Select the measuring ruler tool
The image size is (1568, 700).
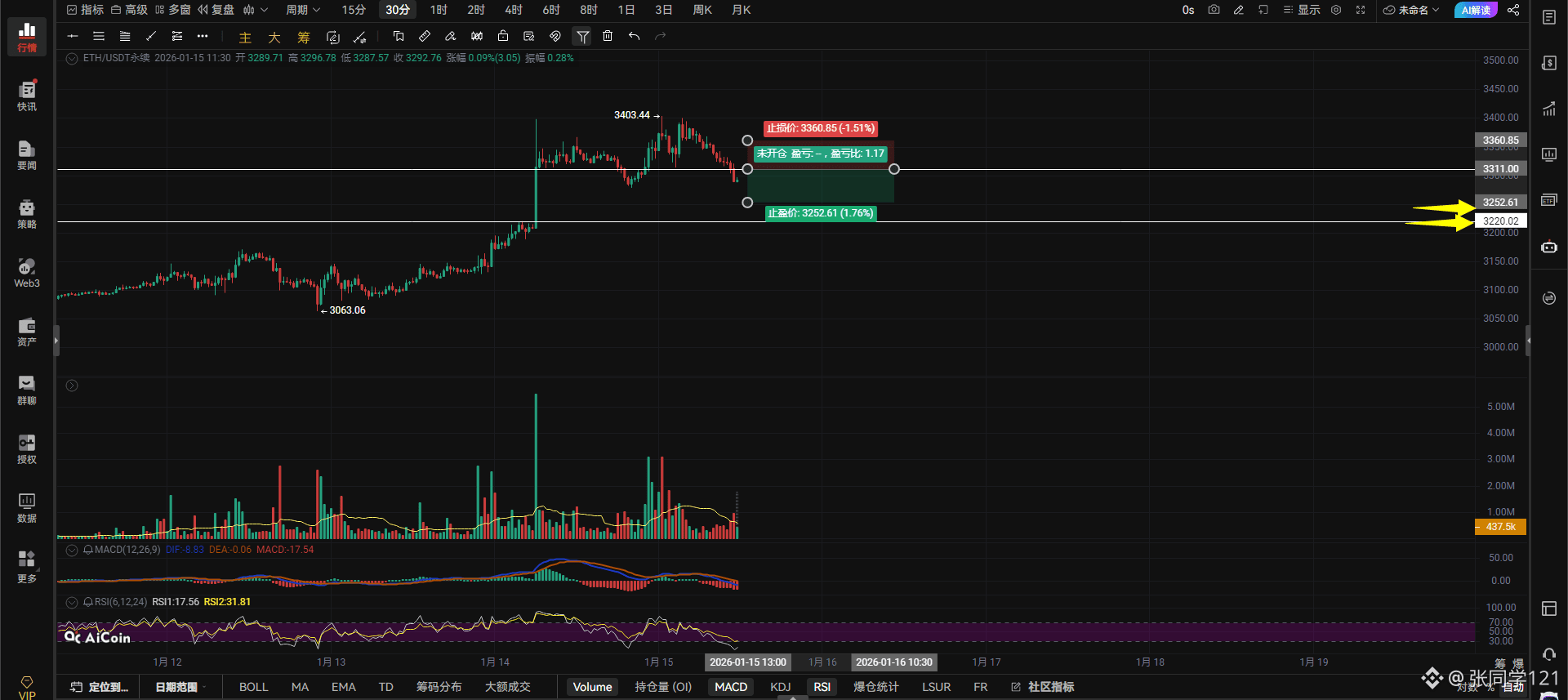[x=425, y=36]
